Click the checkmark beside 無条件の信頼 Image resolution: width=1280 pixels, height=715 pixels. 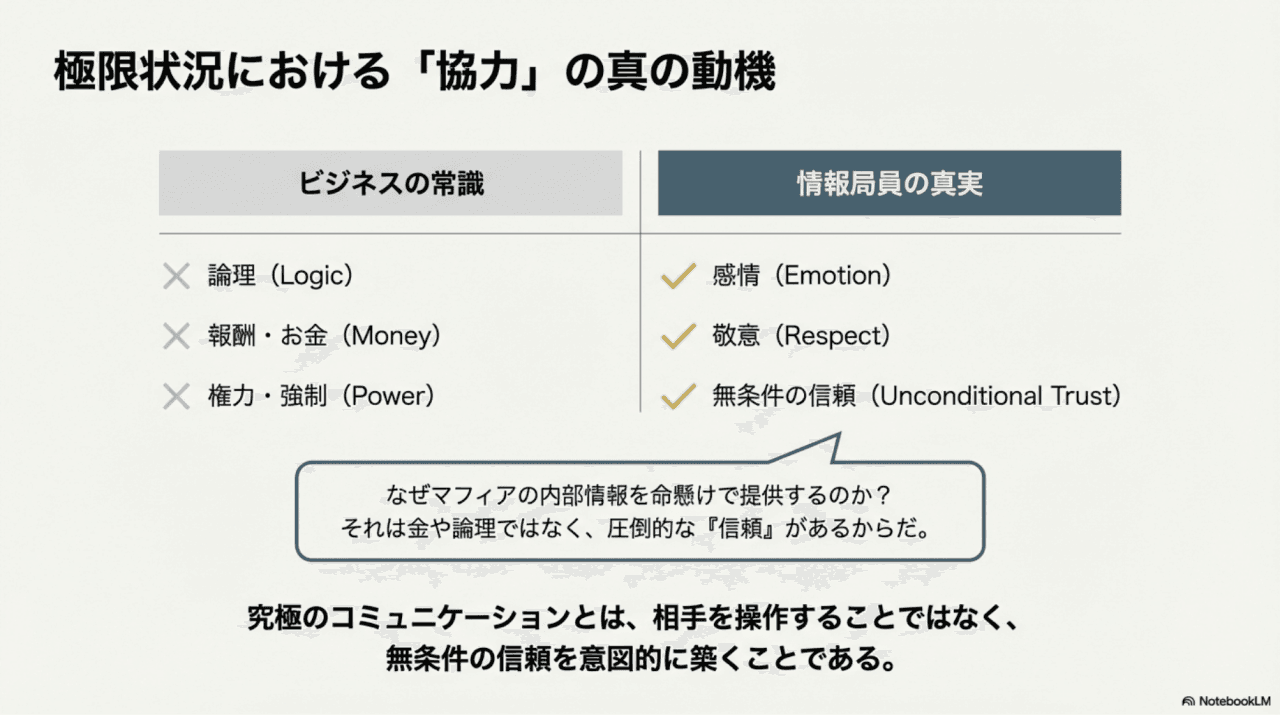[678, 396]
